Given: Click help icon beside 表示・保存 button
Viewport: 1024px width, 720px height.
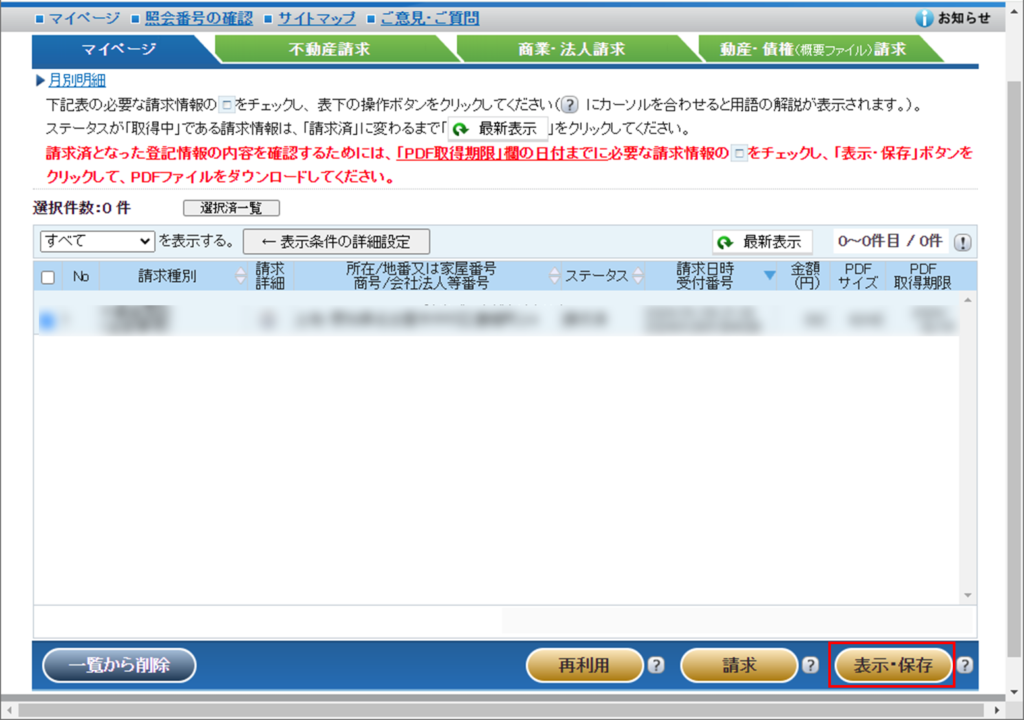Looking at the screenshot, I should (965, 665).
